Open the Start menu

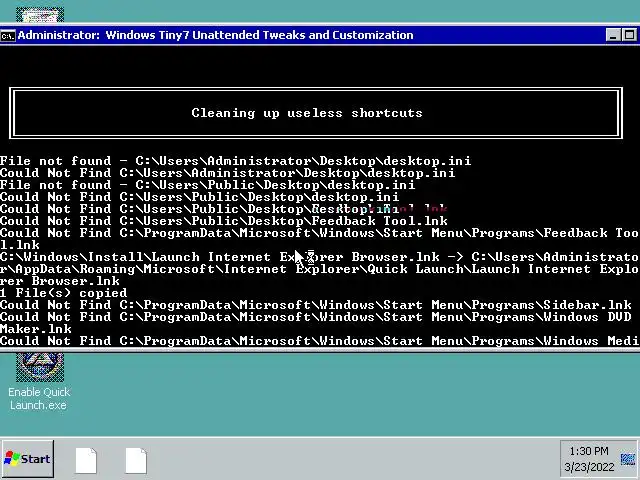[x=28, y=459]
